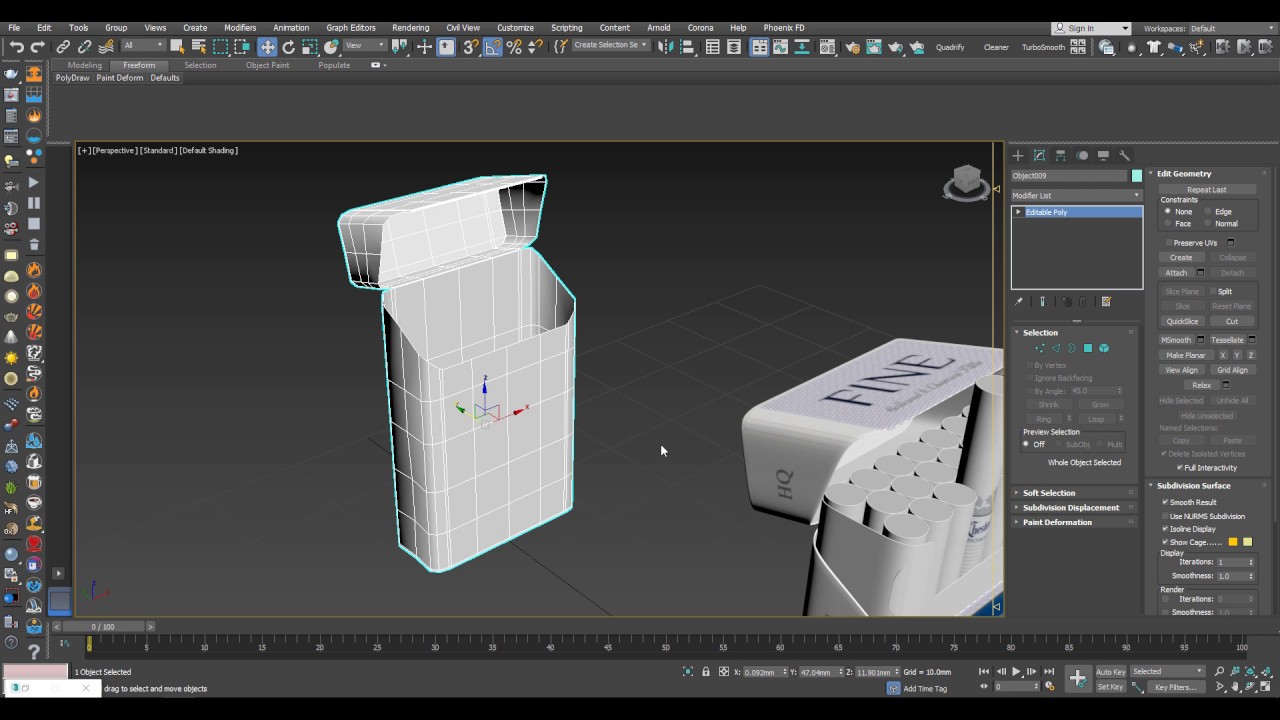
Task: Click the QuickSlice button
Action: click(x=1181, y=322)
